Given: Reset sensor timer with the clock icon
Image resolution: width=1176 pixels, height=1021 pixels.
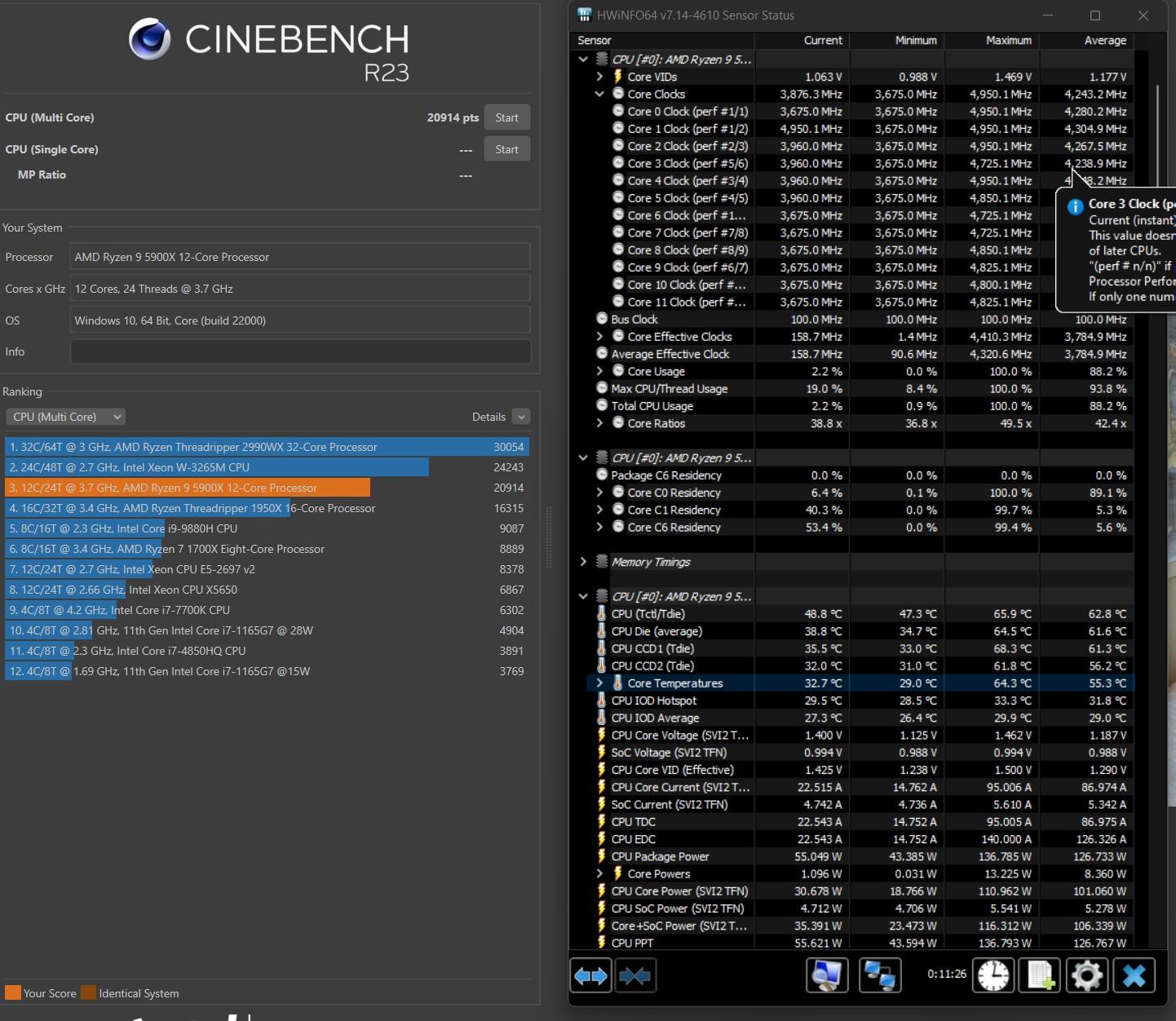Looking at the screenshot, I should 993,975.
